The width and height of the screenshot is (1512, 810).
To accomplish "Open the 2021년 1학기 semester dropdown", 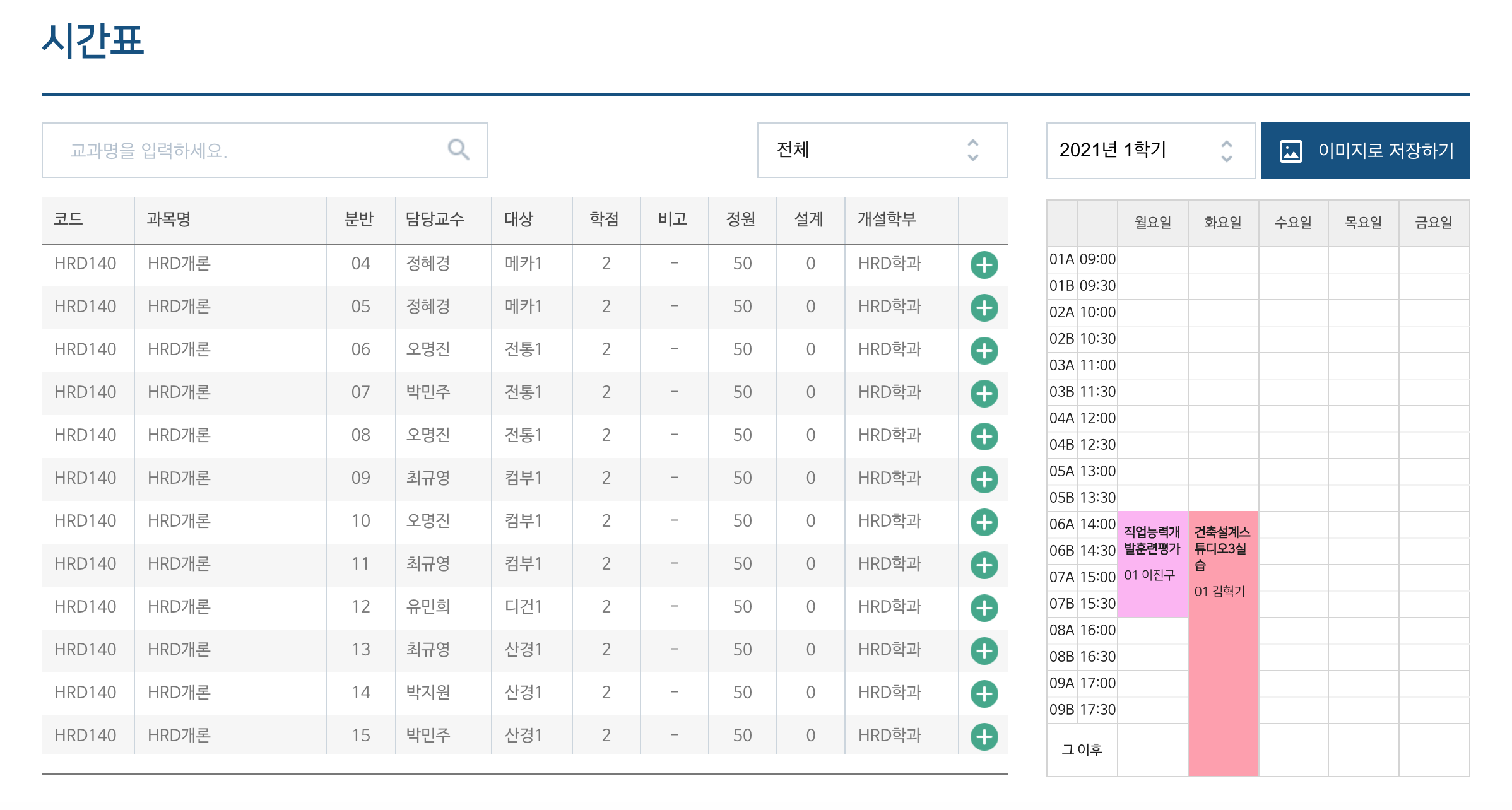I will point(1150,151).
